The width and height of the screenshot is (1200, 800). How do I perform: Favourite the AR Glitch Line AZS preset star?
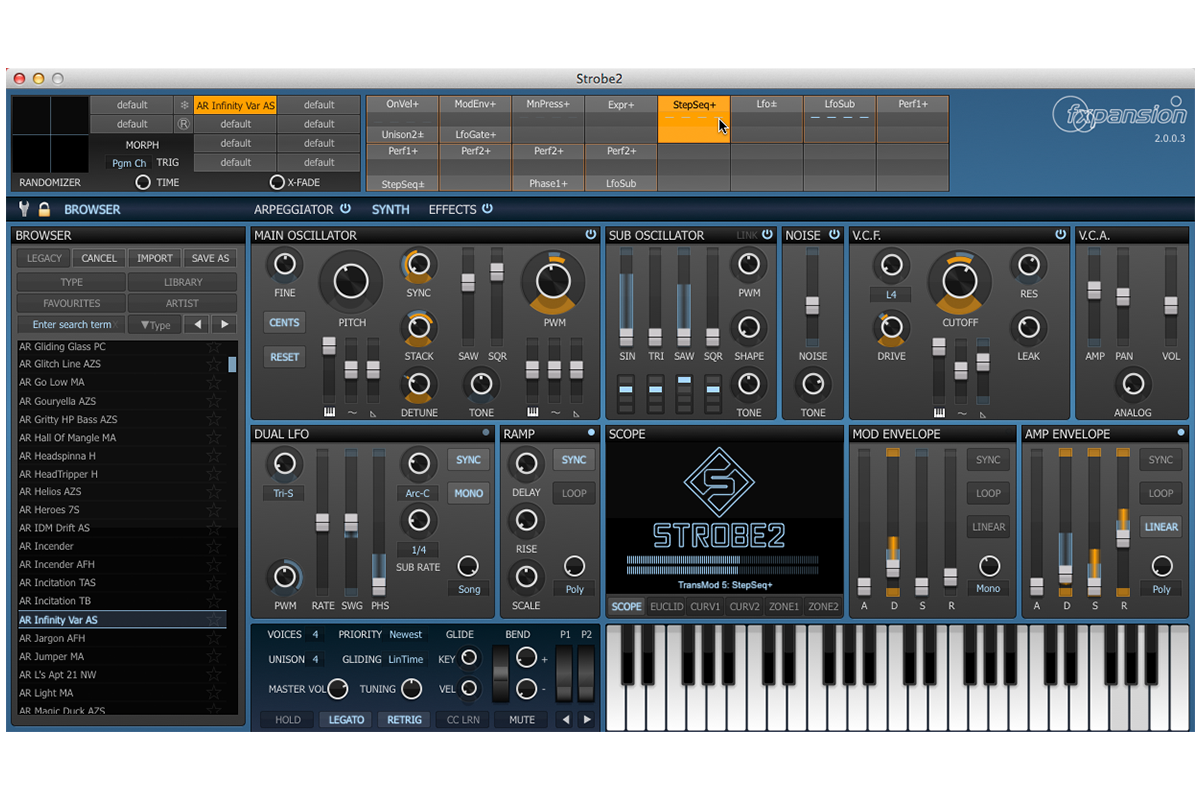213,364
